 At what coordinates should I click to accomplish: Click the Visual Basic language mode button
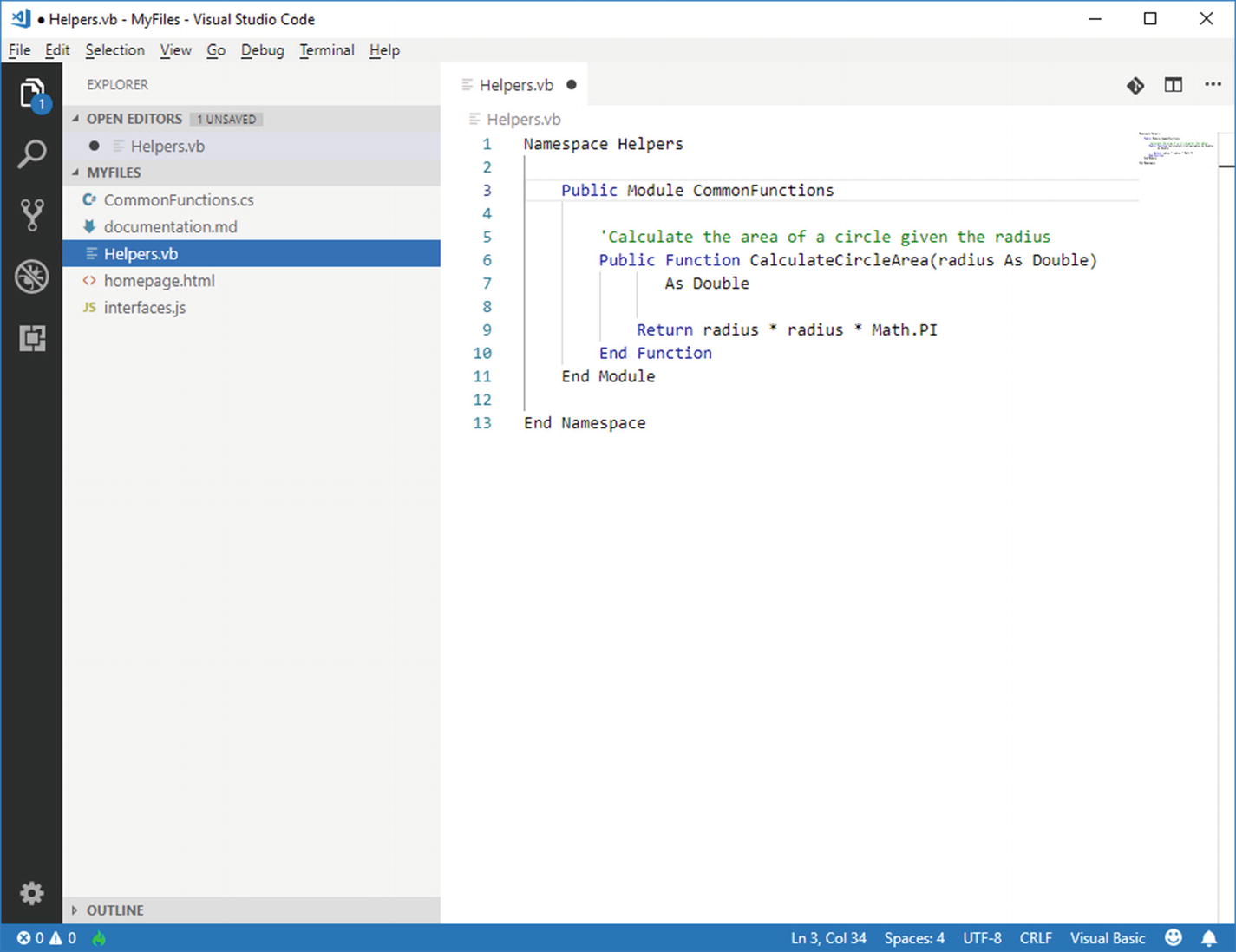pyautogui.click(x=1107, y=938)
